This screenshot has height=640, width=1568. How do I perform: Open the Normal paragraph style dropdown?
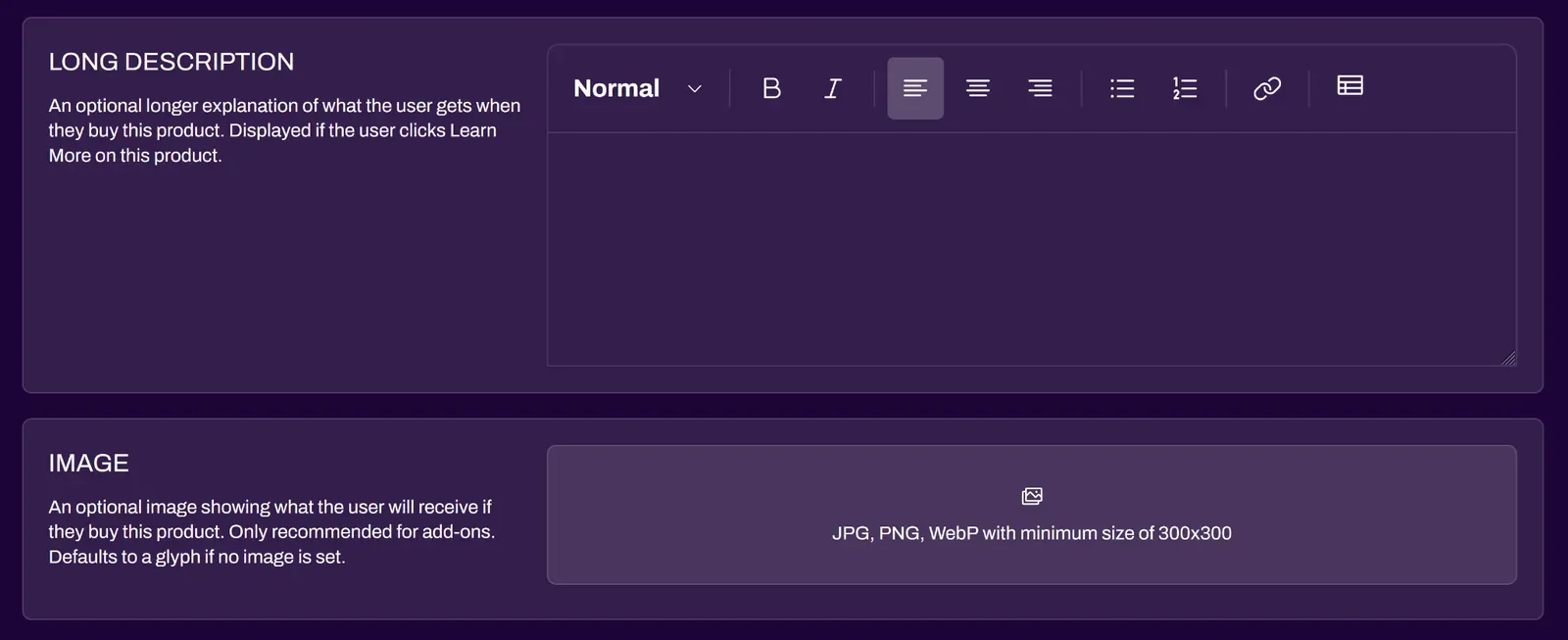615,88
